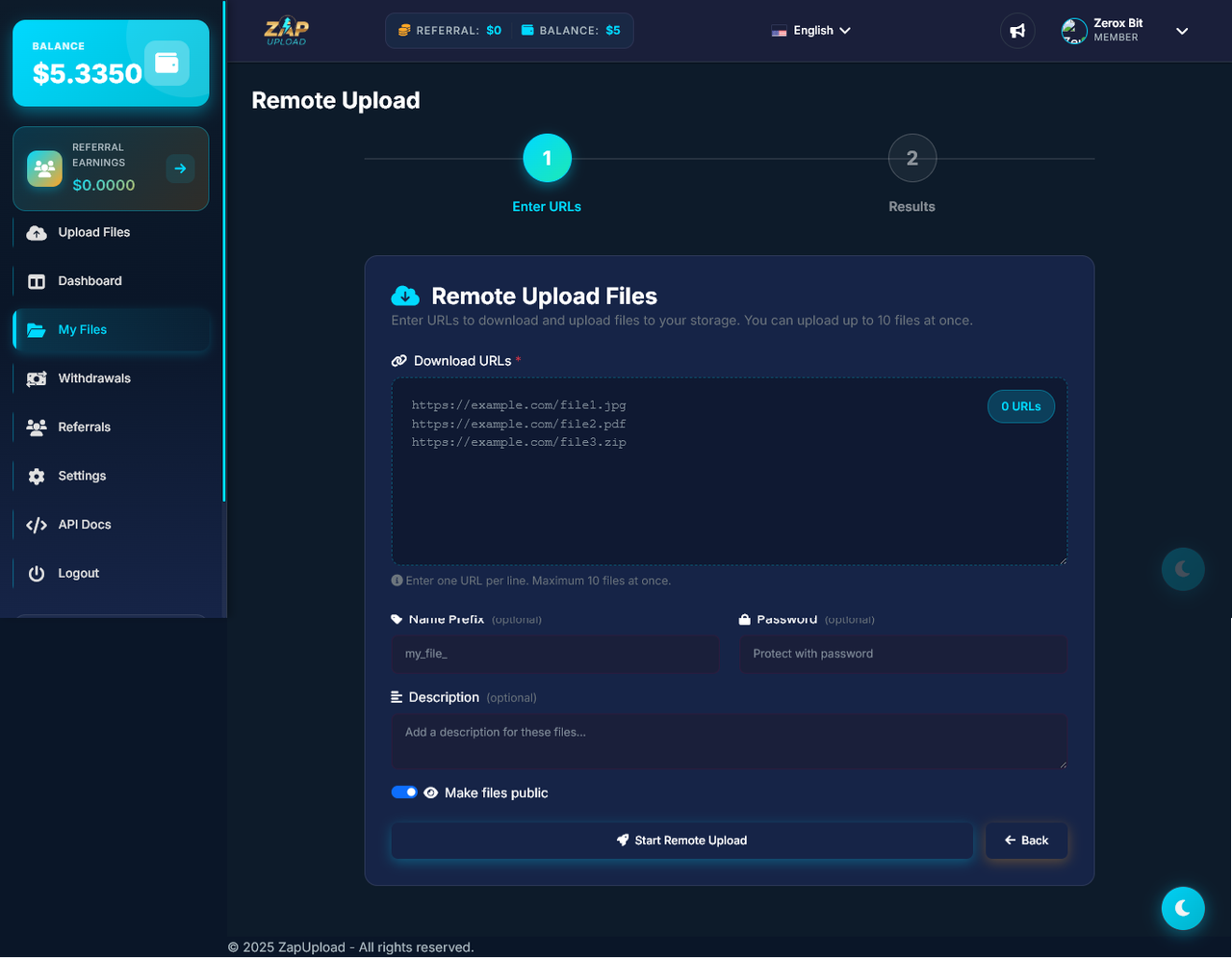Click the eye icon beside Make files public
The image size is (1232, 959).
[430, 793]
